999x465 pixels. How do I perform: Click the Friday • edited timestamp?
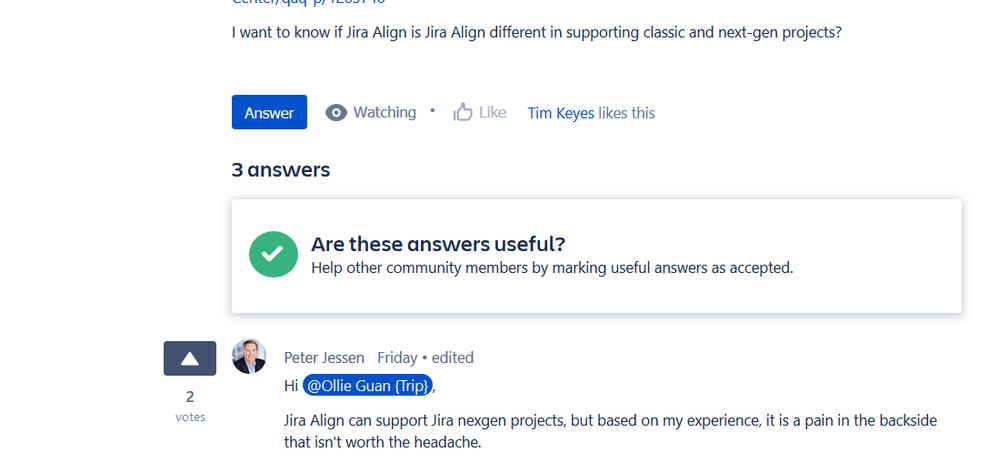426,358
